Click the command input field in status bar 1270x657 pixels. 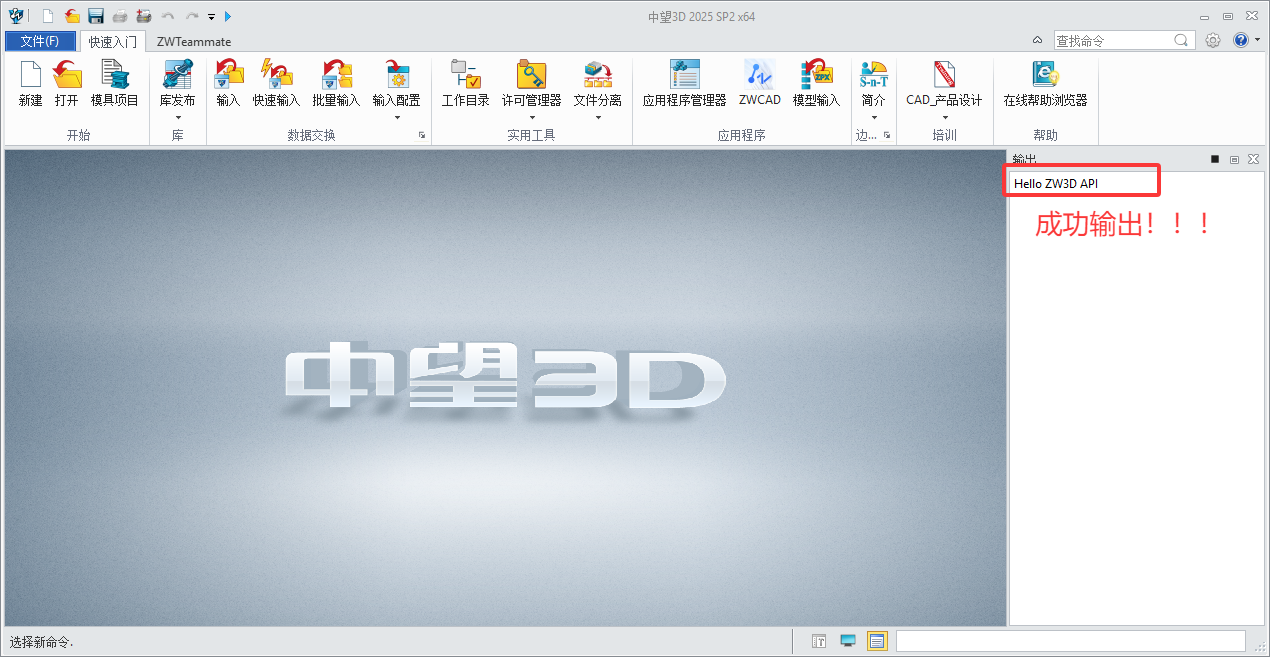(x=1071, y=641)
